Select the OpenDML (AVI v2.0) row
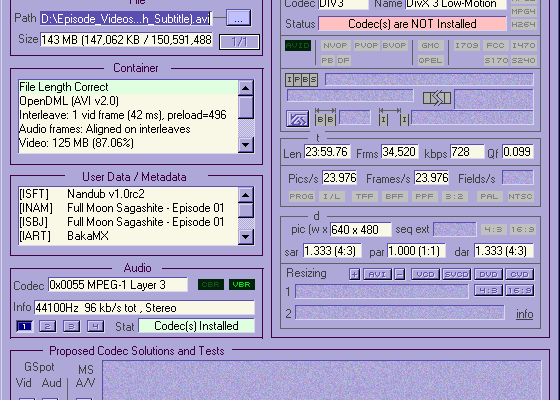 [128, 101]
